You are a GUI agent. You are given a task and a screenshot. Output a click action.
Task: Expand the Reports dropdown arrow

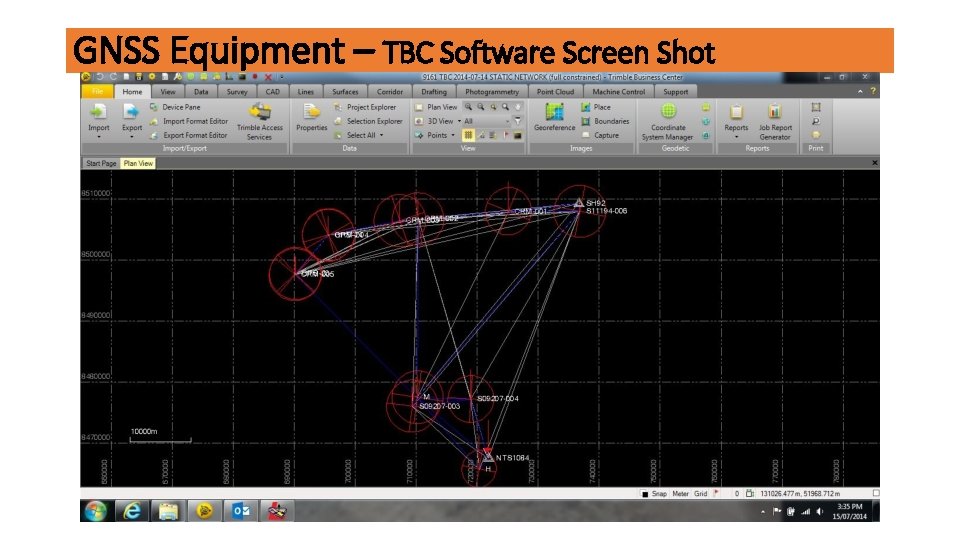[x=736, y=137]
